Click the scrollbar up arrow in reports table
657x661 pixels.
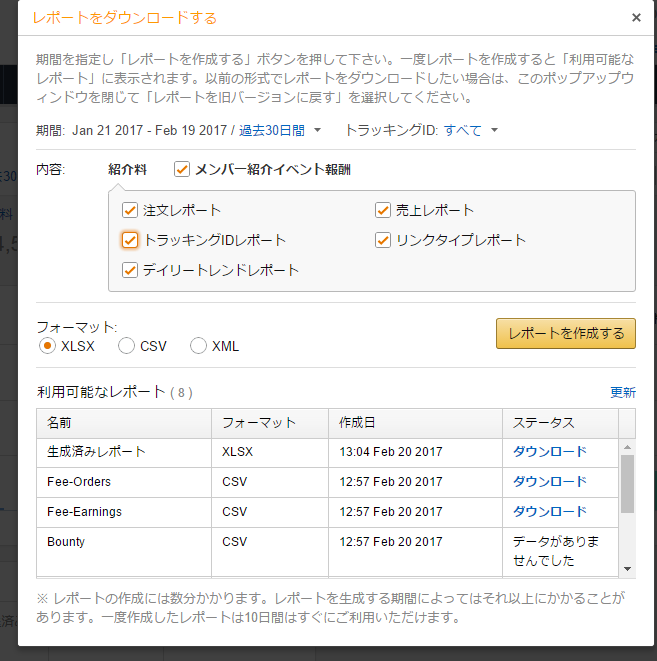627,447
